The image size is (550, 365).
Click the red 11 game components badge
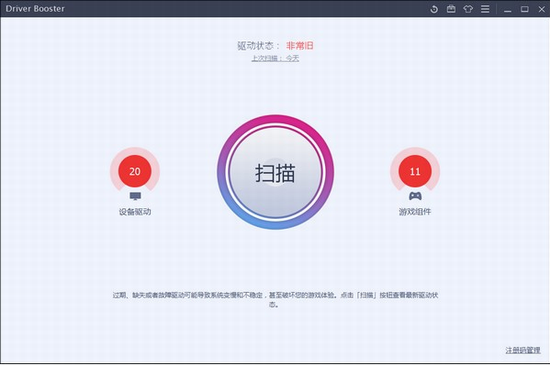[415, 171]
